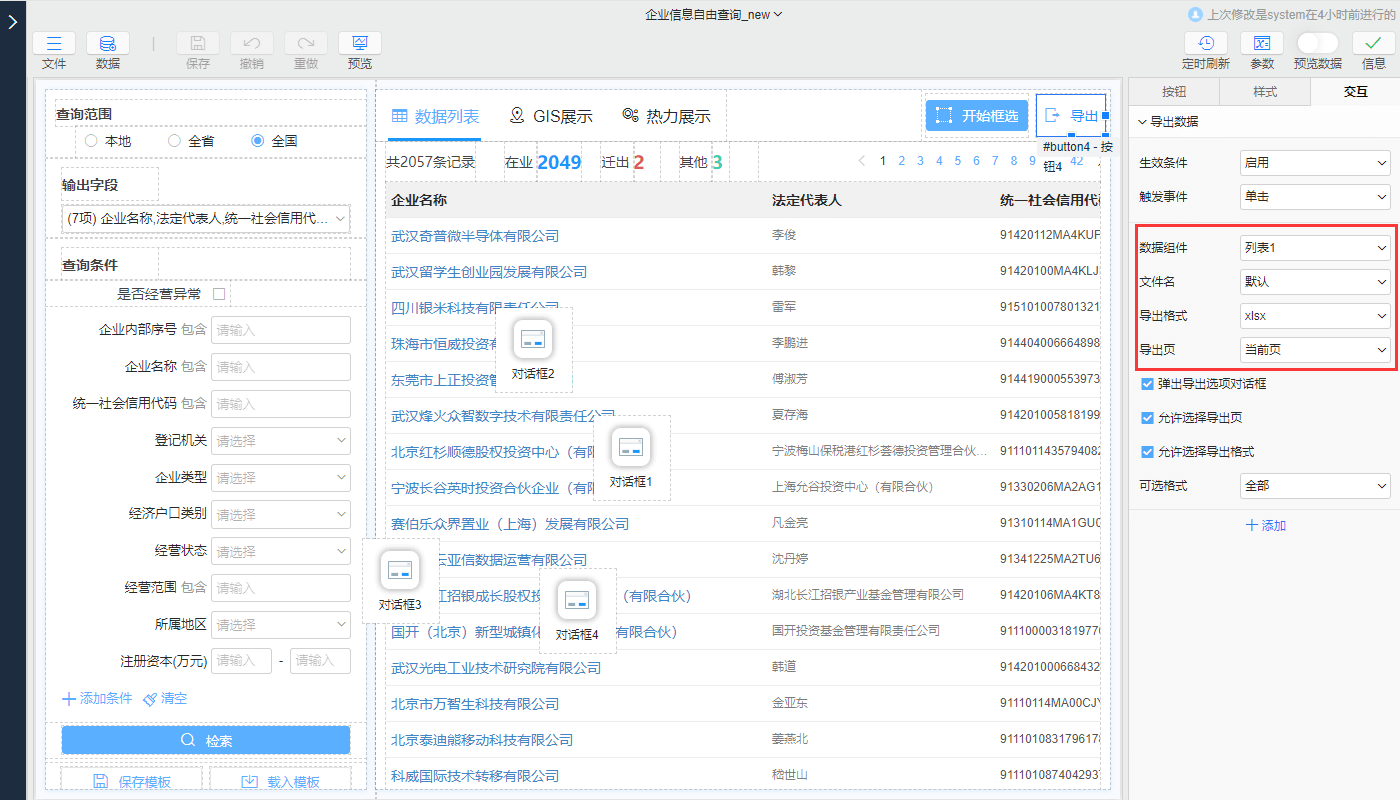The width and height of the screenshot is (1400, 800).
Task: Click the 检索 search button
Action: pos(206,740)
